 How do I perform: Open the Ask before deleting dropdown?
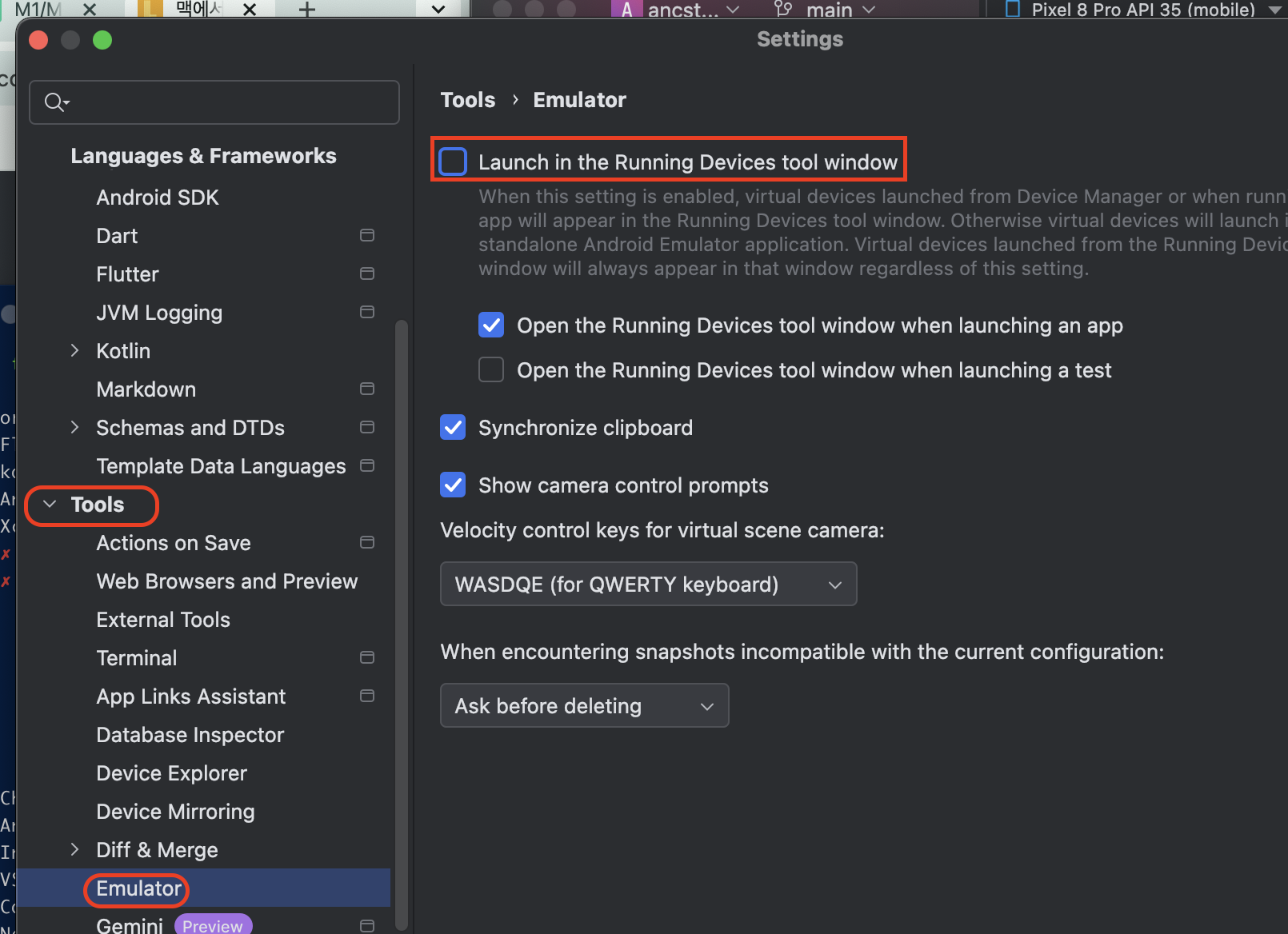pos(584,705)
